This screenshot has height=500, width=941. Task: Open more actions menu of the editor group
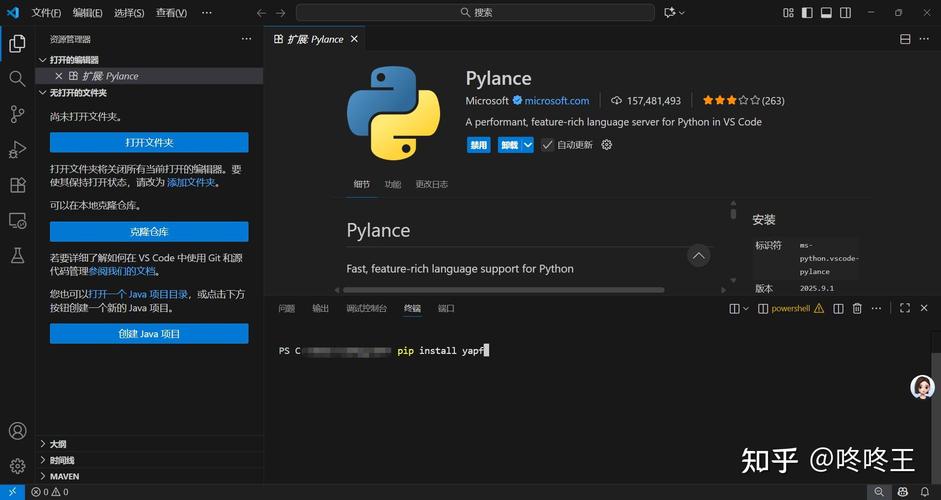[924, 39]
